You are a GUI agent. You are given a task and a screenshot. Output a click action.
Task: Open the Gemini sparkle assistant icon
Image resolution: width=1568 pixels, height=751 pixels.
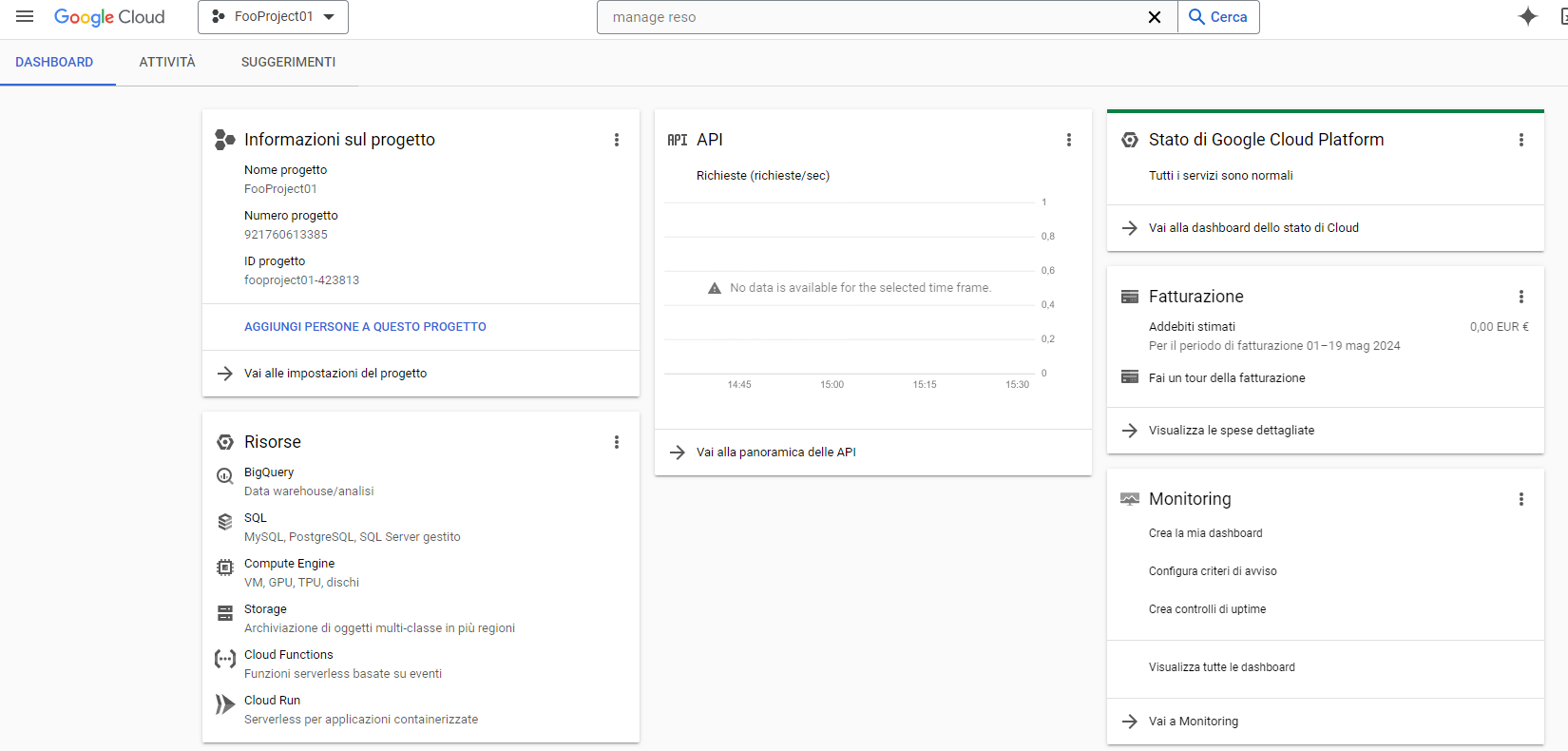tap(1528, 16)
